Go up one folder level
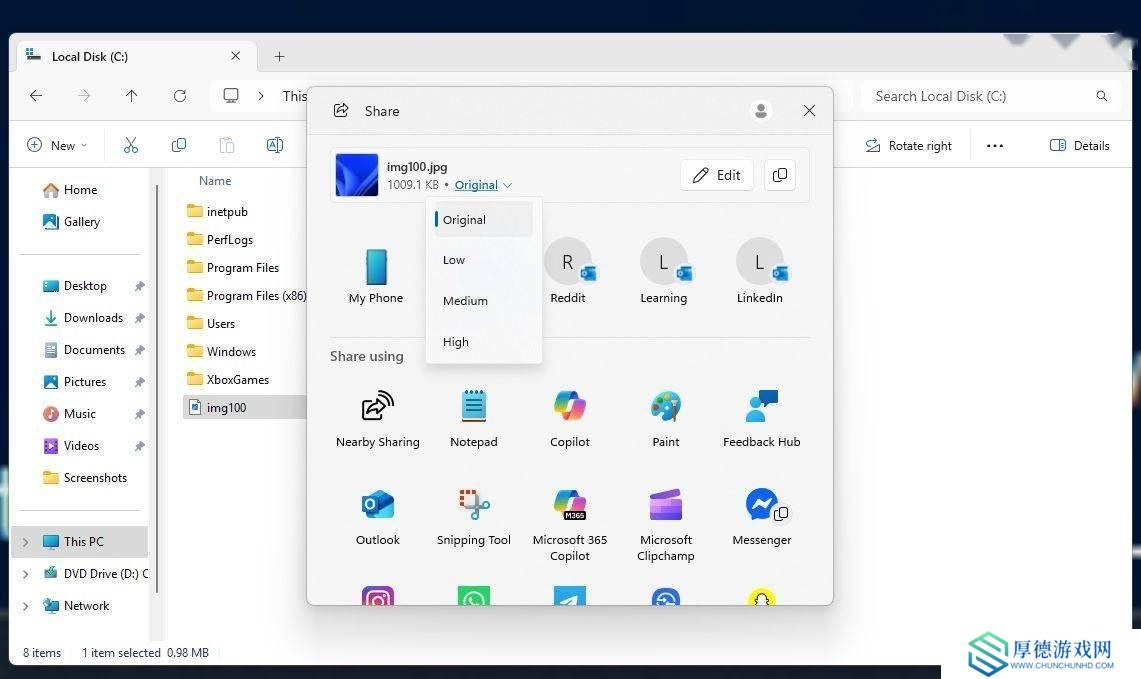 tap(131, 95)
